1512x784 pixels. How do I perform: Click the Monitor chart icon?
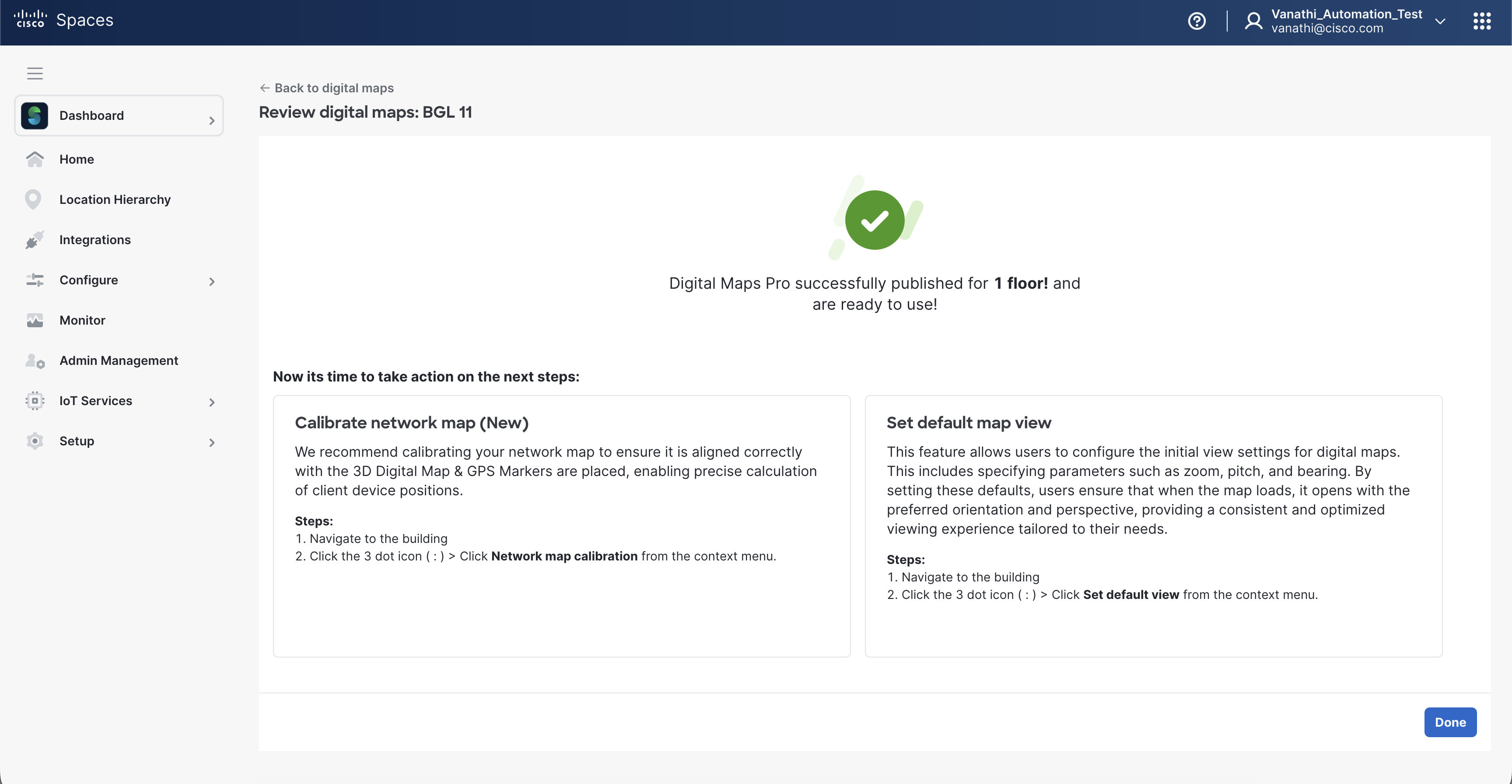pyautogui.click(x=35, y=320)
